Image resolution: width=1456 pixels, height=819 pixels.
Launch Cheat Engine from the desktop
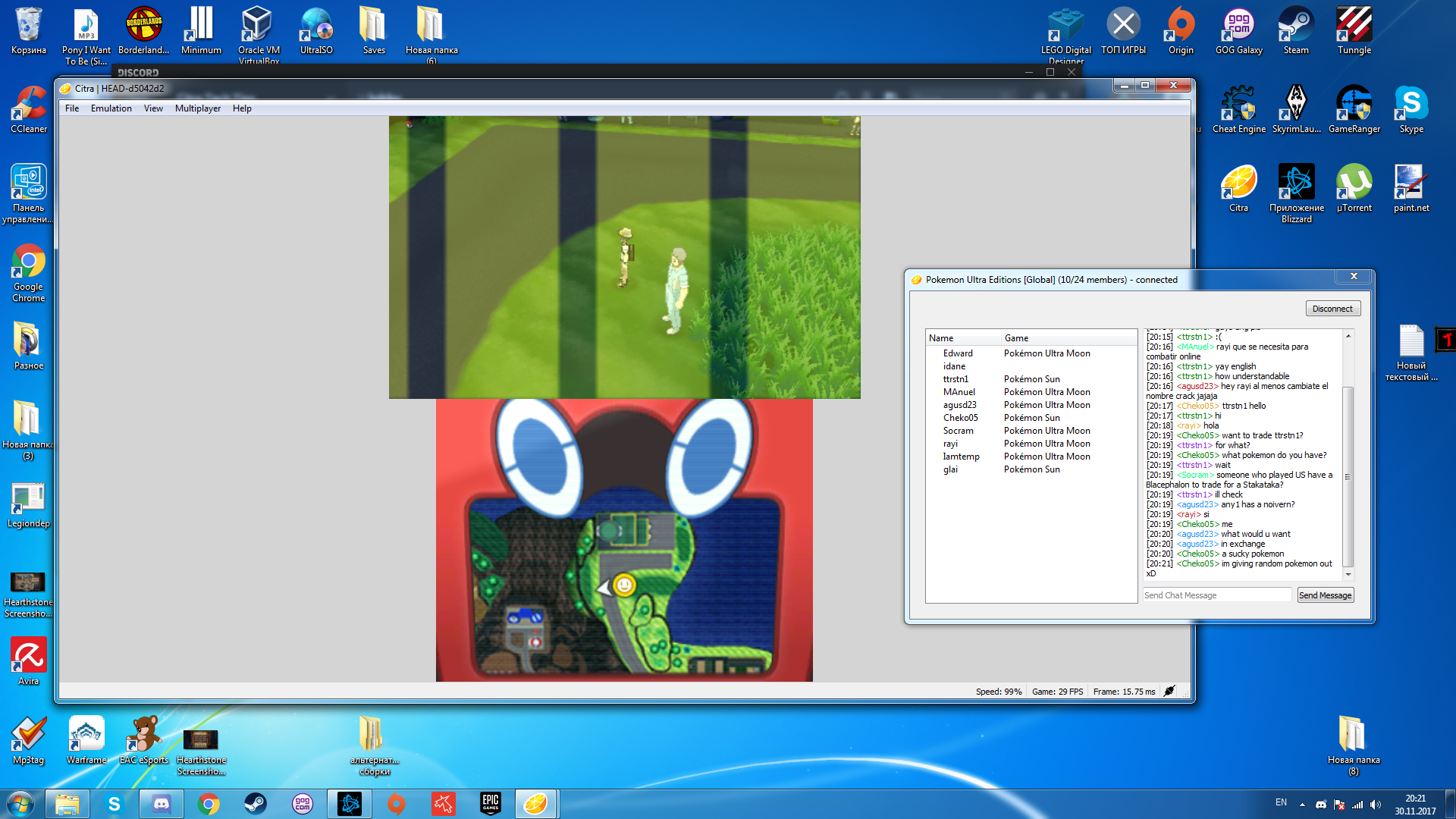[x=1238, y=109]
